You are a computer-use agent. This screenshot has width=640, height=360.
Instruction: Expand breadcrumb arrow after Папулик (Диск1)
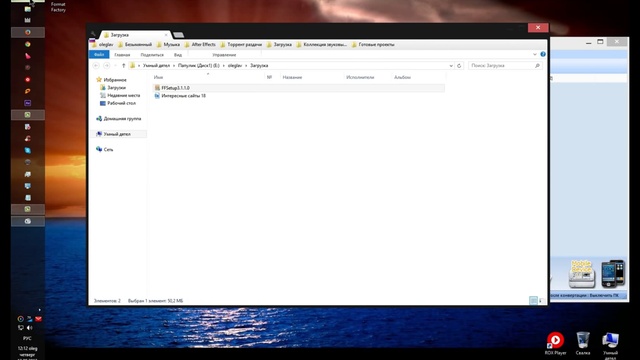(224, 66)
